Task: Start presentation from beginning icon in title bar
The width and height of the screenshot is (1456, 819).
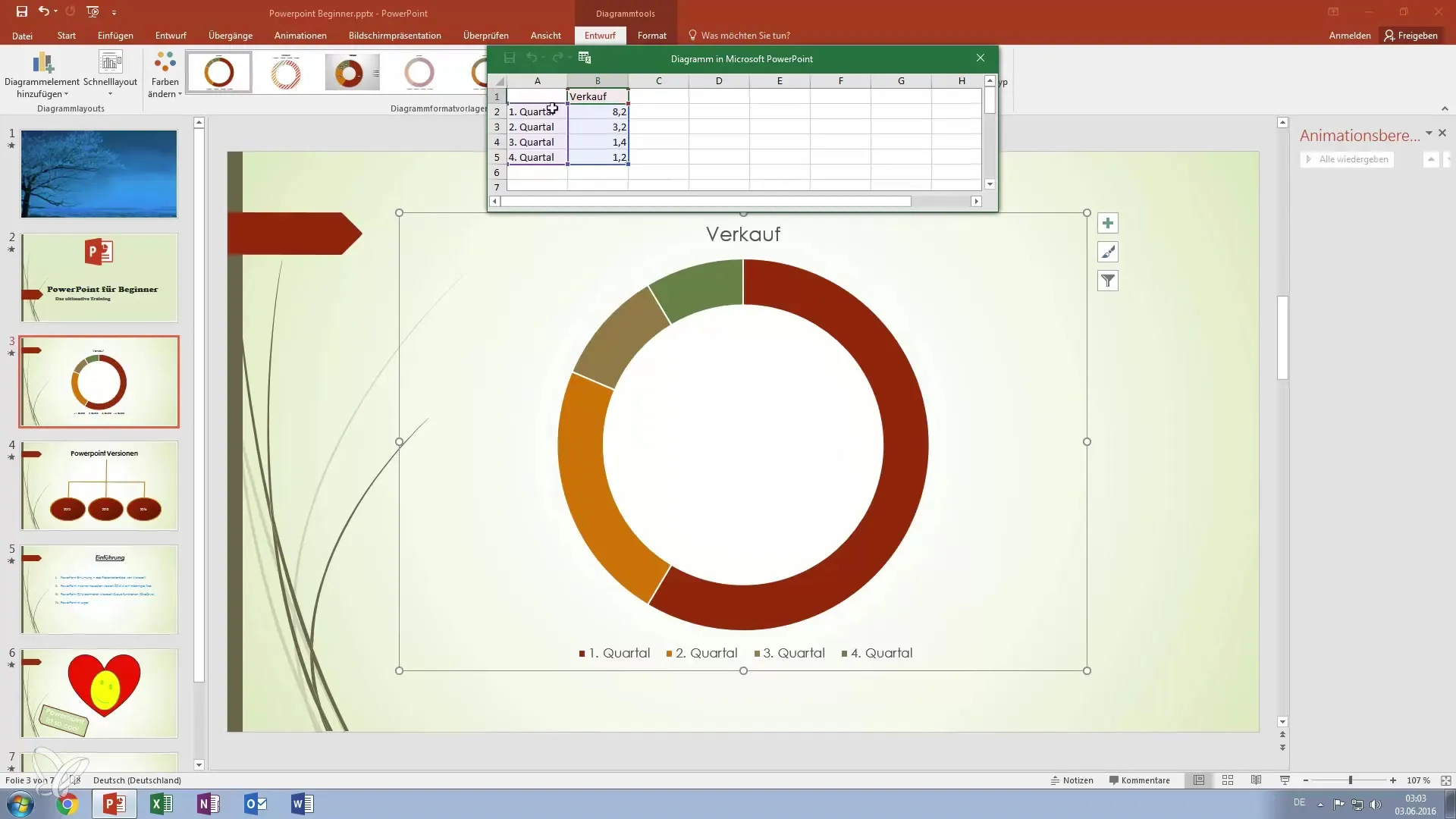Action: click(93, 12)
